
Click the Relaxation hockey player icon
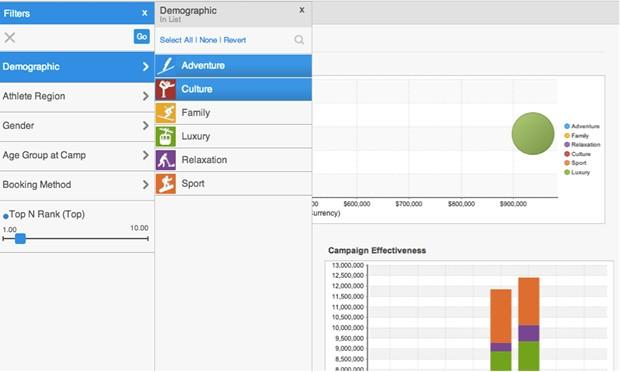(x=166, y=160)
